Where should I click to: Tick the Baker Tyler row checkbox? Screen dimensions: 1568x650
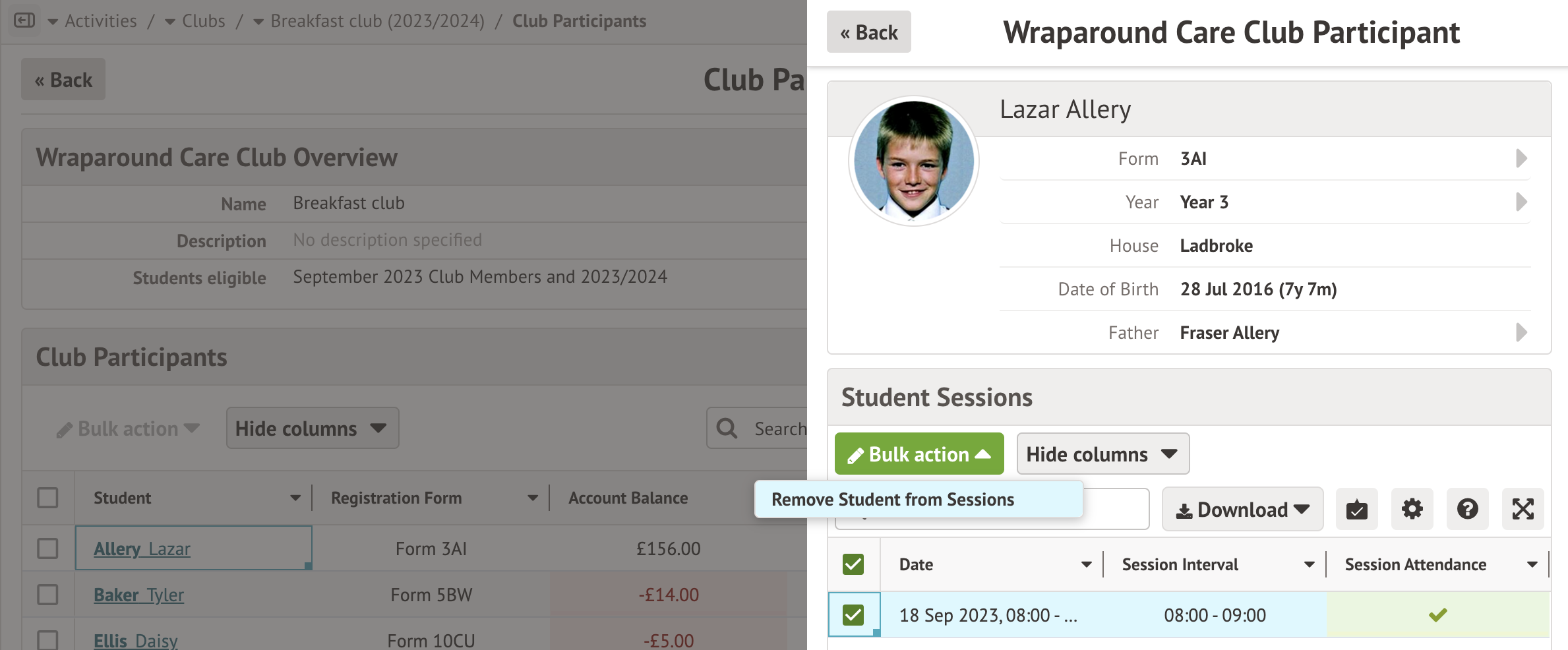tap(47, 595)
